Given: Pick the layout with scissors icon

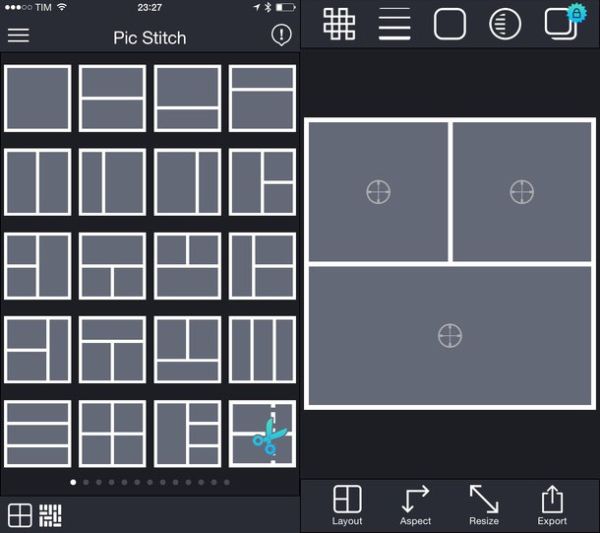Looking at the screenshot, I should (263, 433).
